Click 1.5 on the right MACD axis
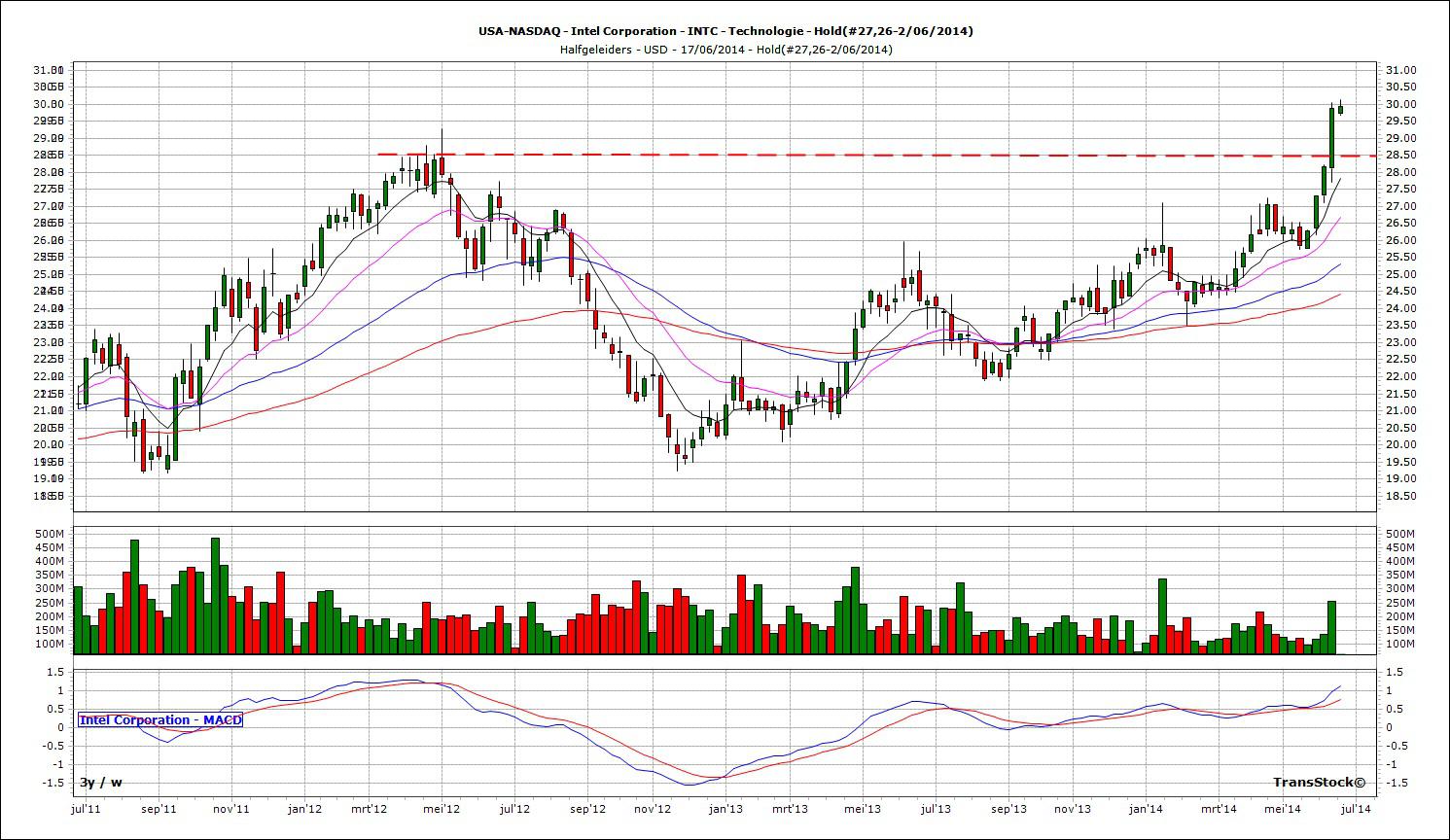This screenshot has width=1450, height=840. [1394, 672]
